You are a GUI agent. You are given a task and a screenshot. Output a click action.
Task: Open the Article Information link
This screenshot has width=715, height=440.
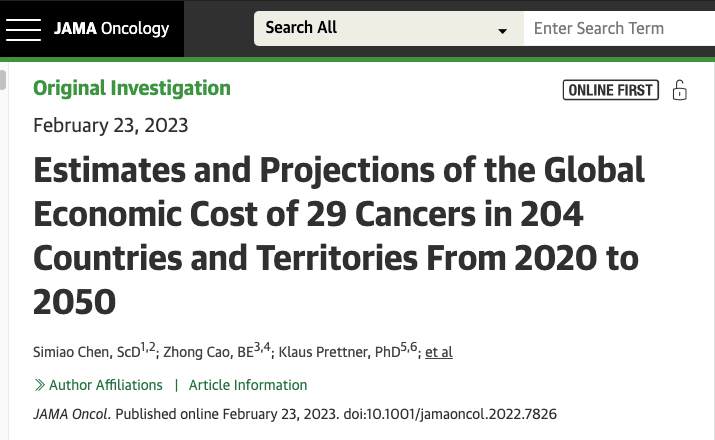pyautogui.click(x=248, y=385)
